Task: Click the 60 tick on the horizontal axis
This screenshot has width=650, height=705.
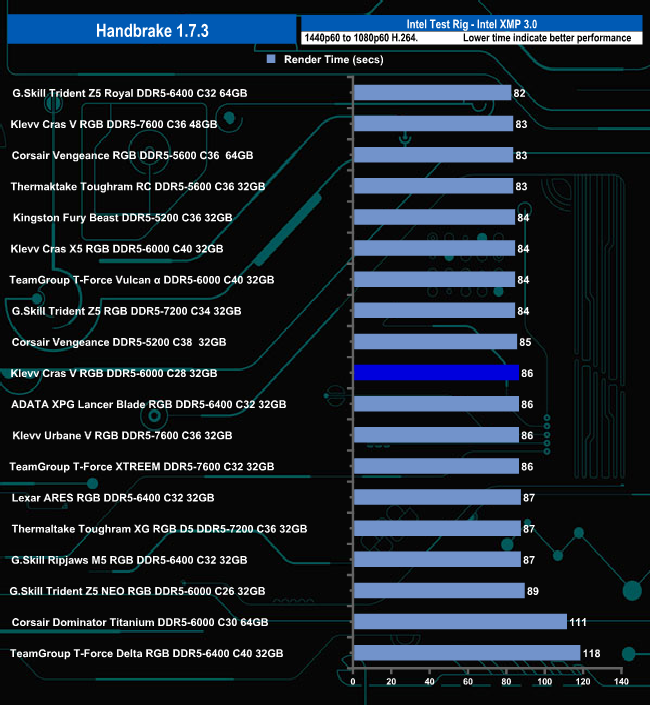Action: pyautogui.click(x=468, y=682)
